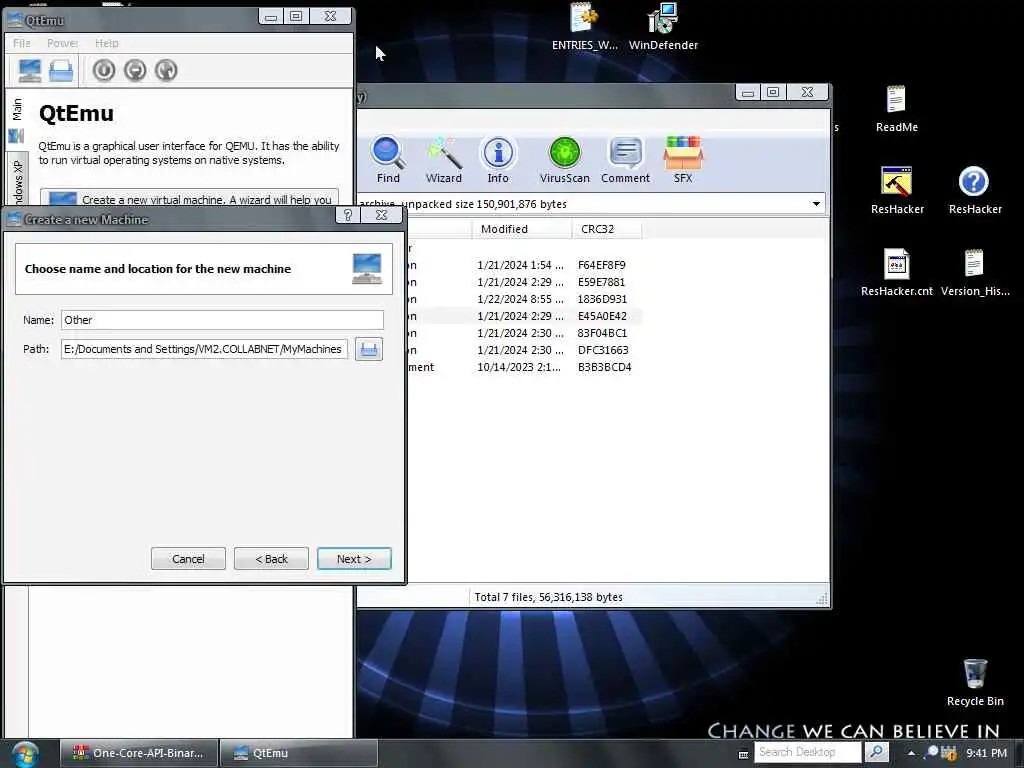Click the Comment icon in archive toolbar
This screenshot has width=1024, height=768.
click(625, 159)
